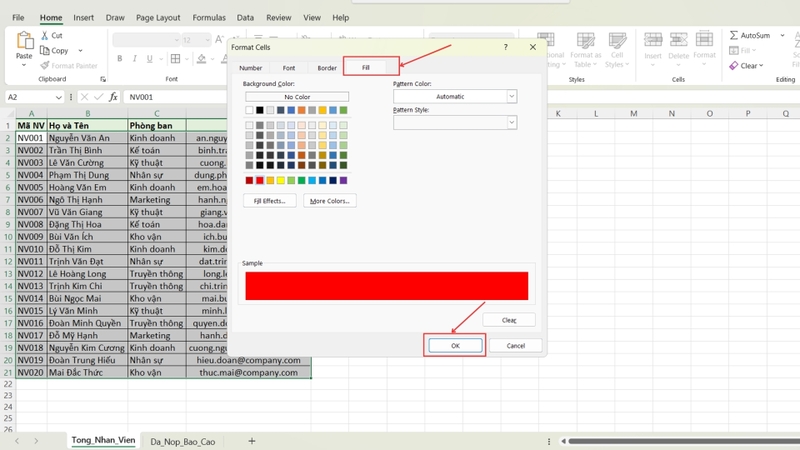Click the Clear button in dialog
Image resolution: width=800 pixels, height=450 pixels.
pyautogui.click(x=509, y=320)
